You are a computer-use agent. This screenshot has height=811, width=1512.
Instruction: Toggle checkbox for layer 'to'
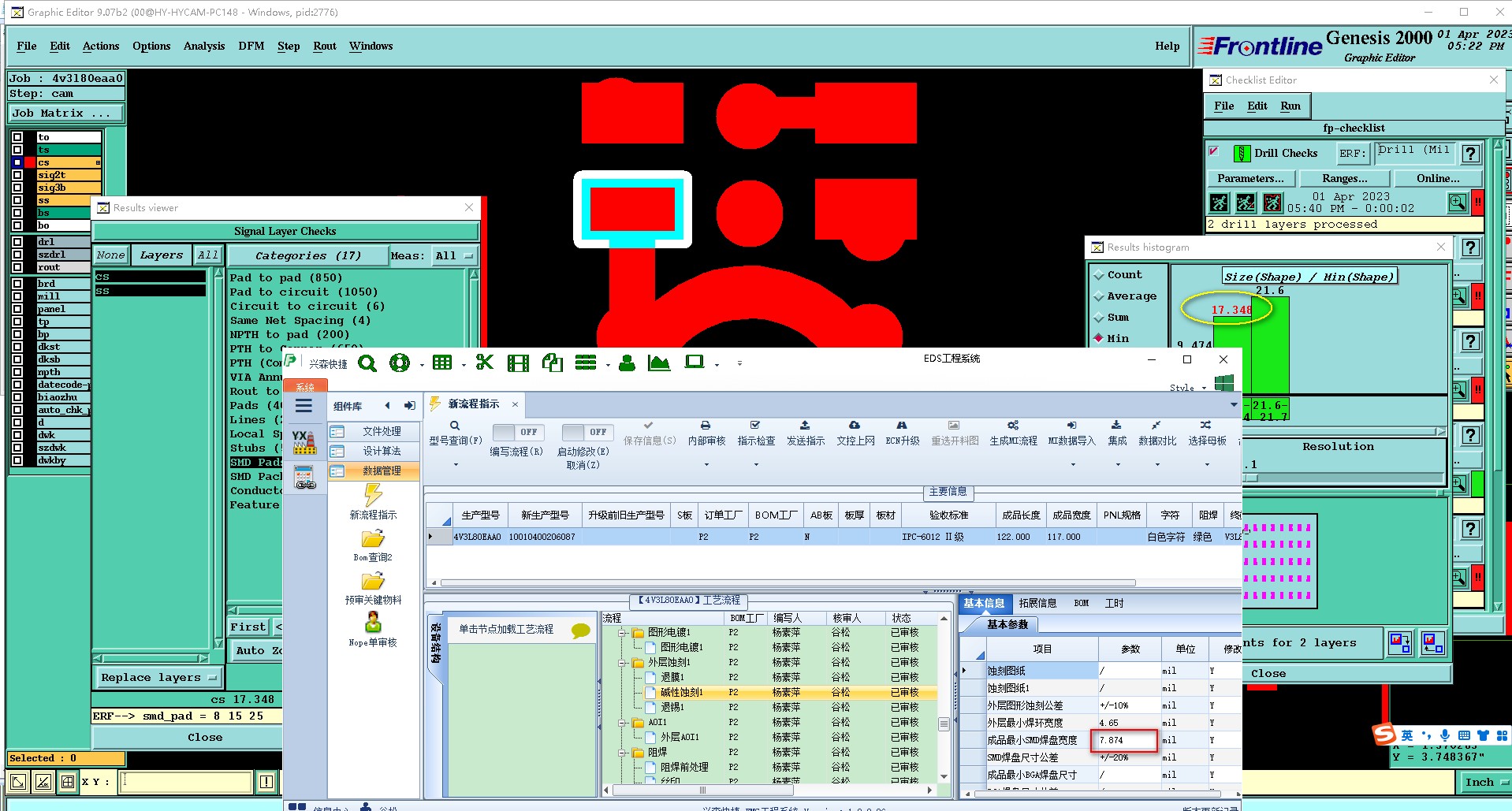coord(17,137)
